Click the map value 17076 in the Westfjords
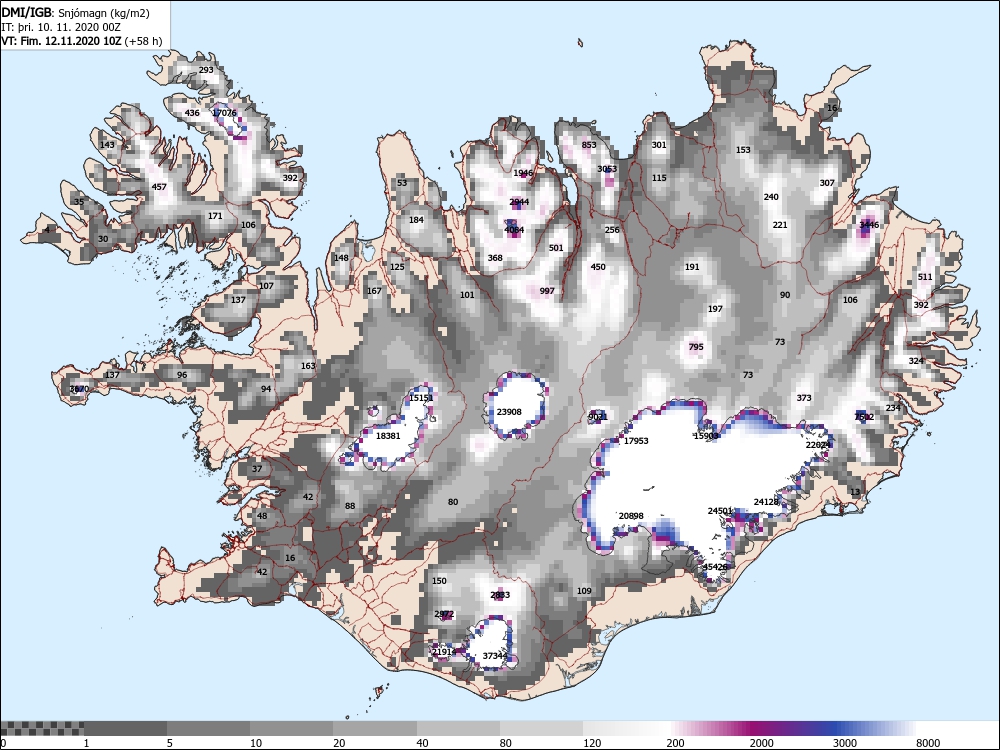 224,113
